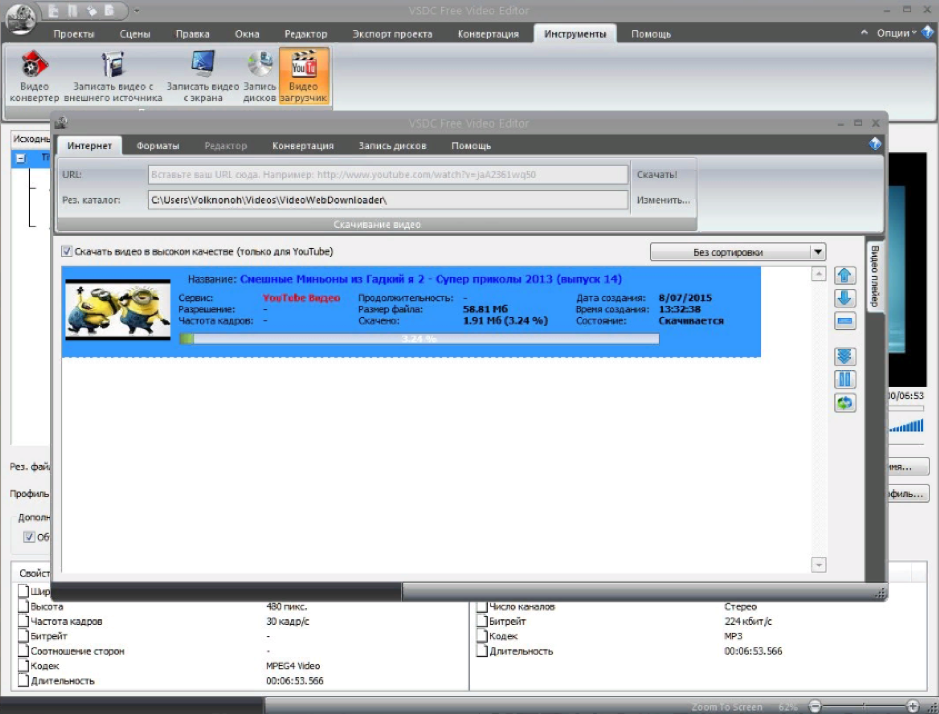Collapse the tree node in source files
Screen dimensions: 939x714
click(20, 159)
